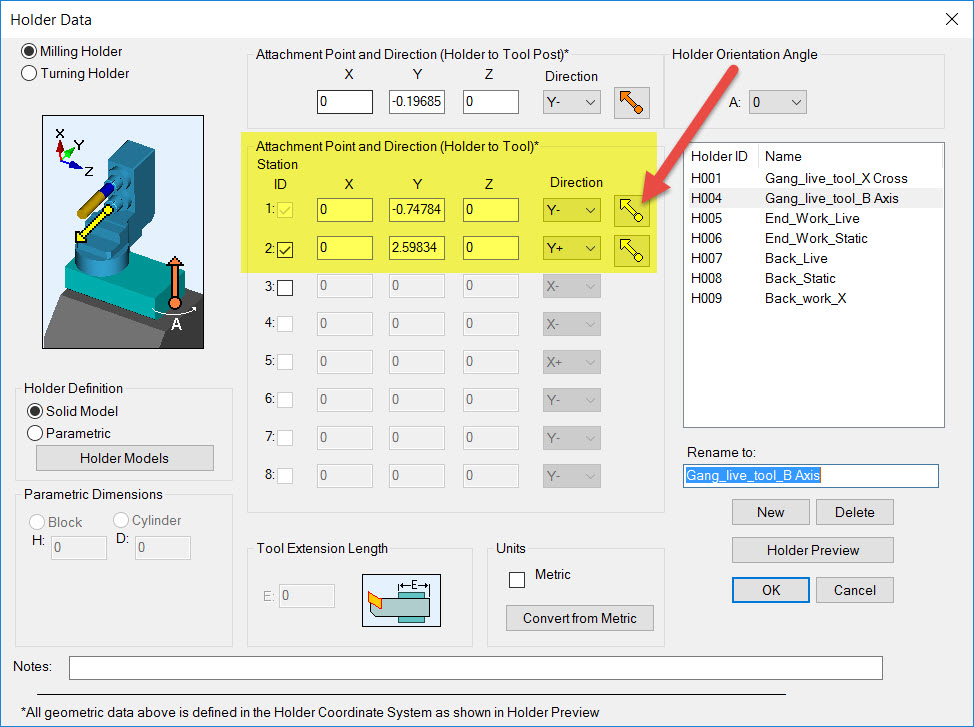This screenshot has height=727, width=974.
Task: Create a holder with the New button
Action: pos(770,511)
